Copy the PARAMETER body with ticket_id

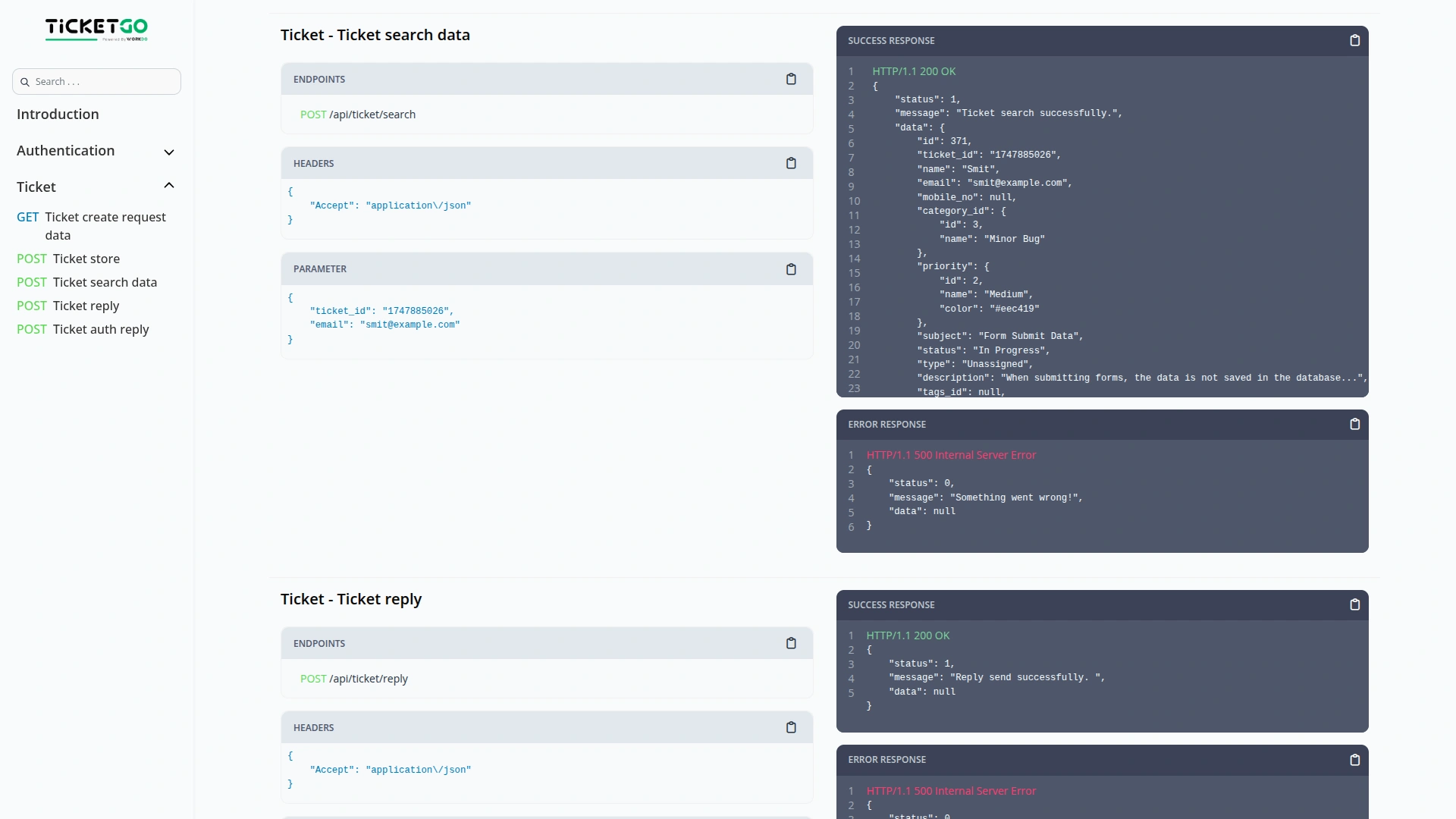(791, 269)
